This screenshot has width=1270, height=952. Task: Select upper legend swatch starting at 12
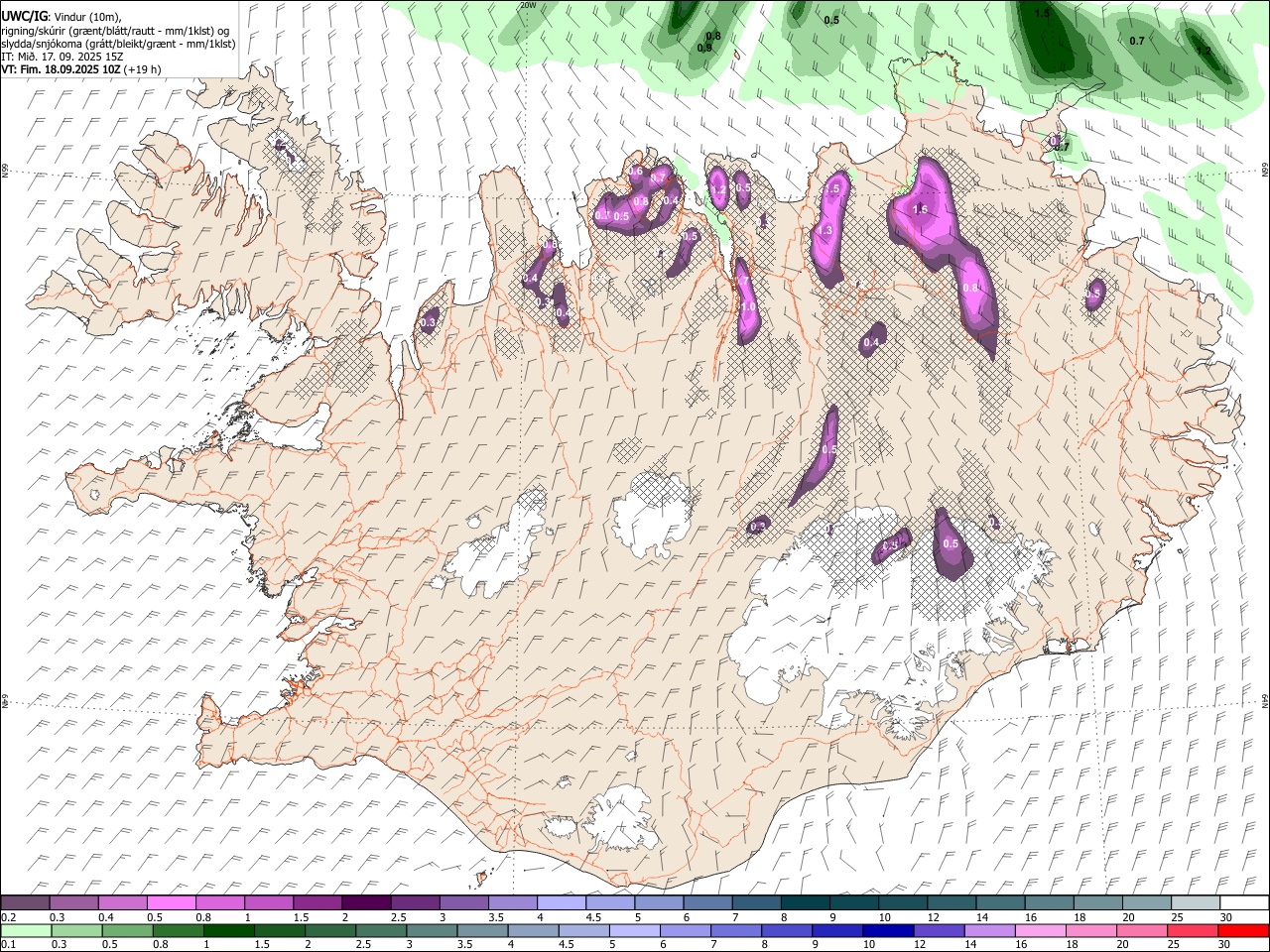[951, 902]
